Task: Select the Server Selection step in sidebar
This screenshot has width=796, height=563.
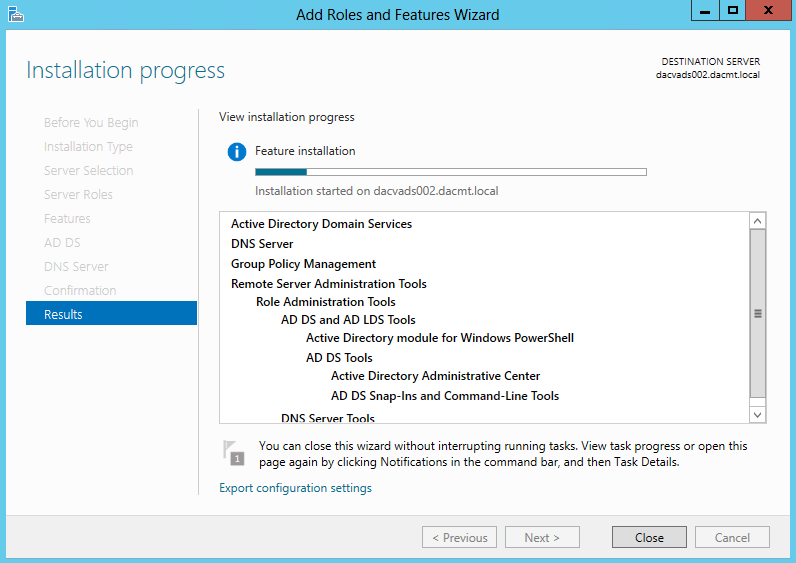Action: [88, 171]
